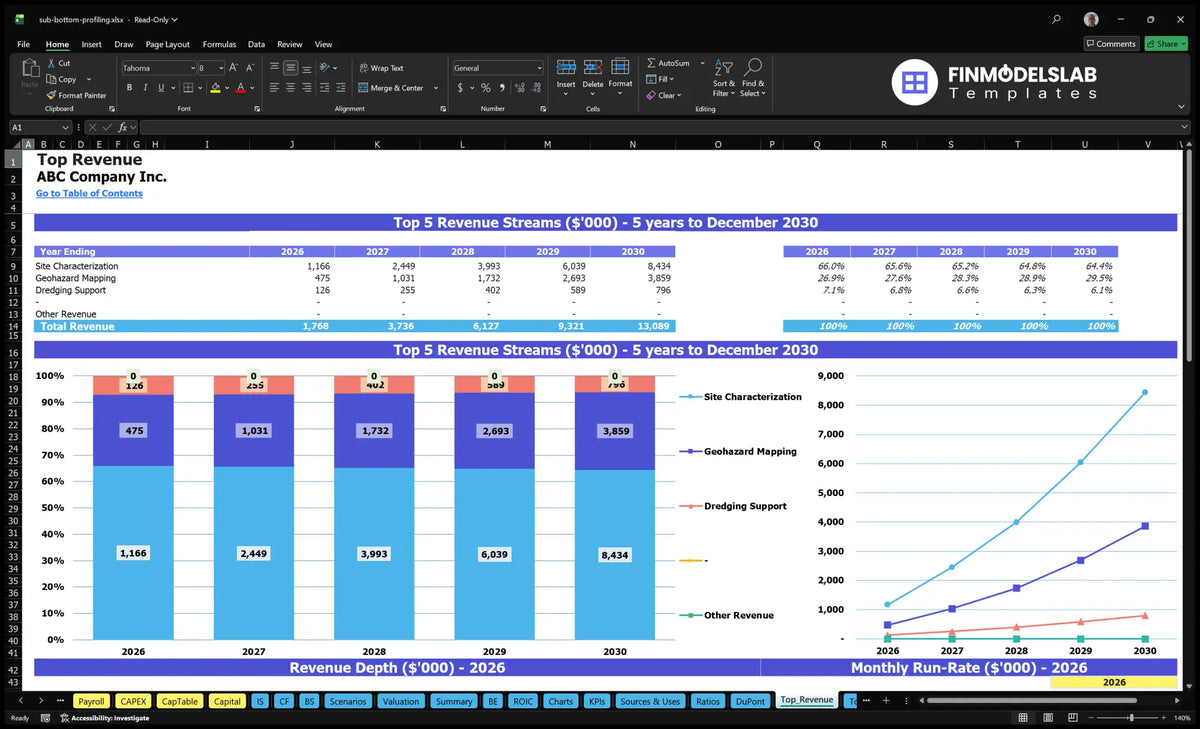Toggle Bold formatting
The height and width of the screenshot is (729, 1200).
[130, 88]
